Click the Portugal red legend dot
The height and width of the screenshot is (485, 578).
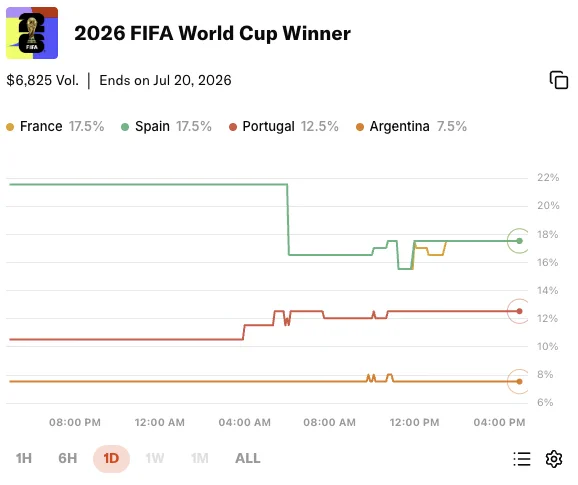coord(233,127)
